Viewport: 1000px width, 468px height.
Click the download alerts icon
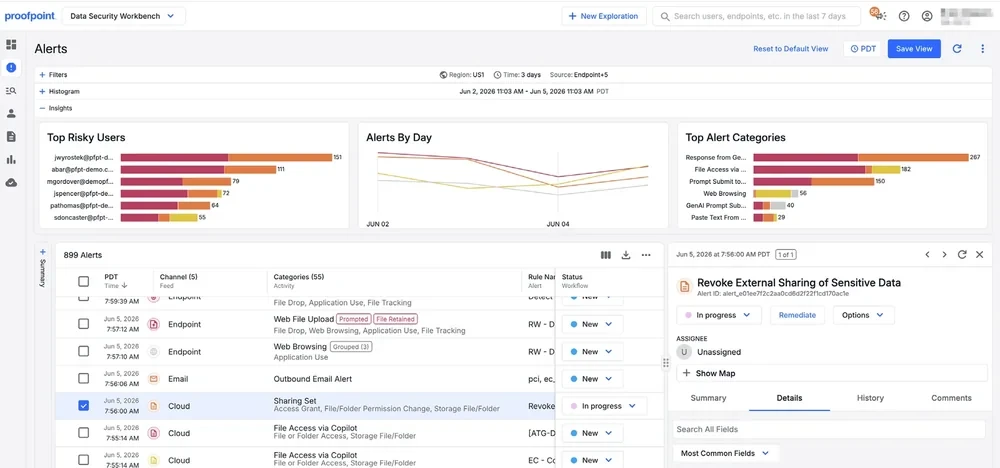pyautogui.click(x=626, y=255)
